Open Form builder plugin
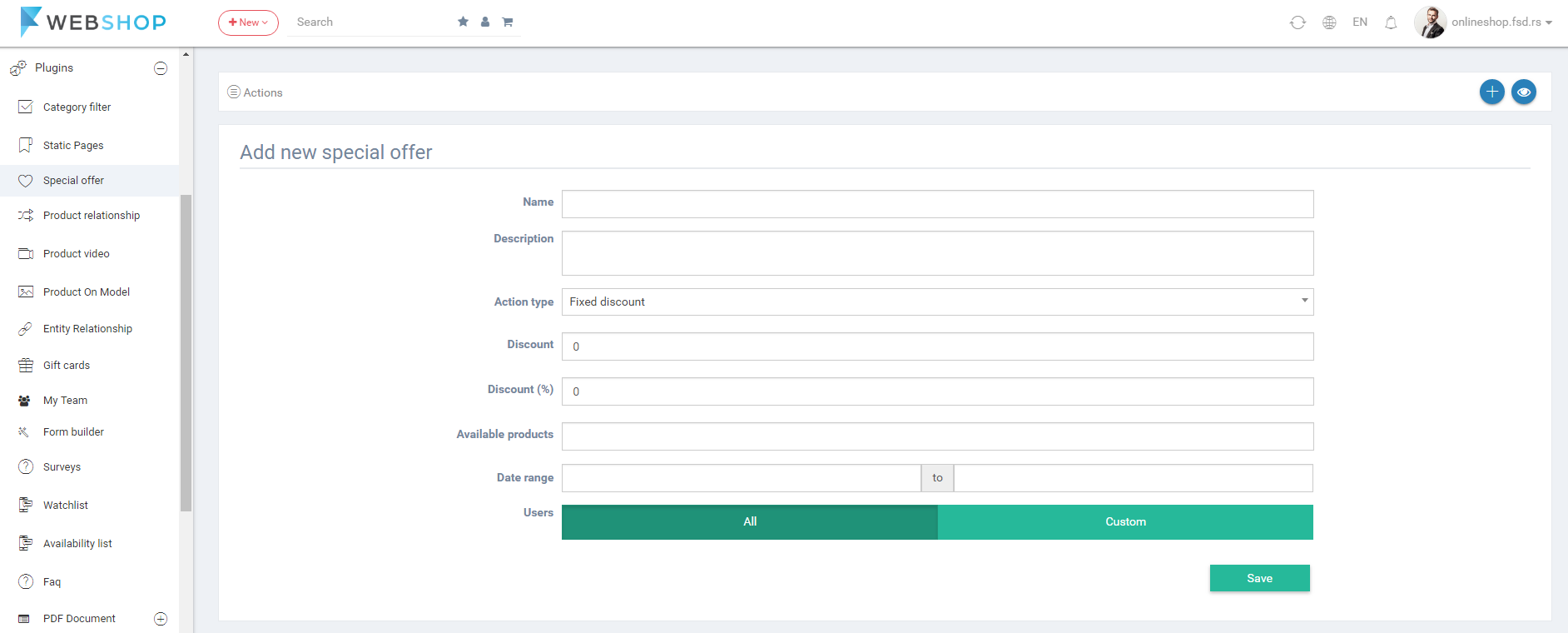Image resolution: width=1568 pixels, height=633 pixels. (x=73, y=431)
